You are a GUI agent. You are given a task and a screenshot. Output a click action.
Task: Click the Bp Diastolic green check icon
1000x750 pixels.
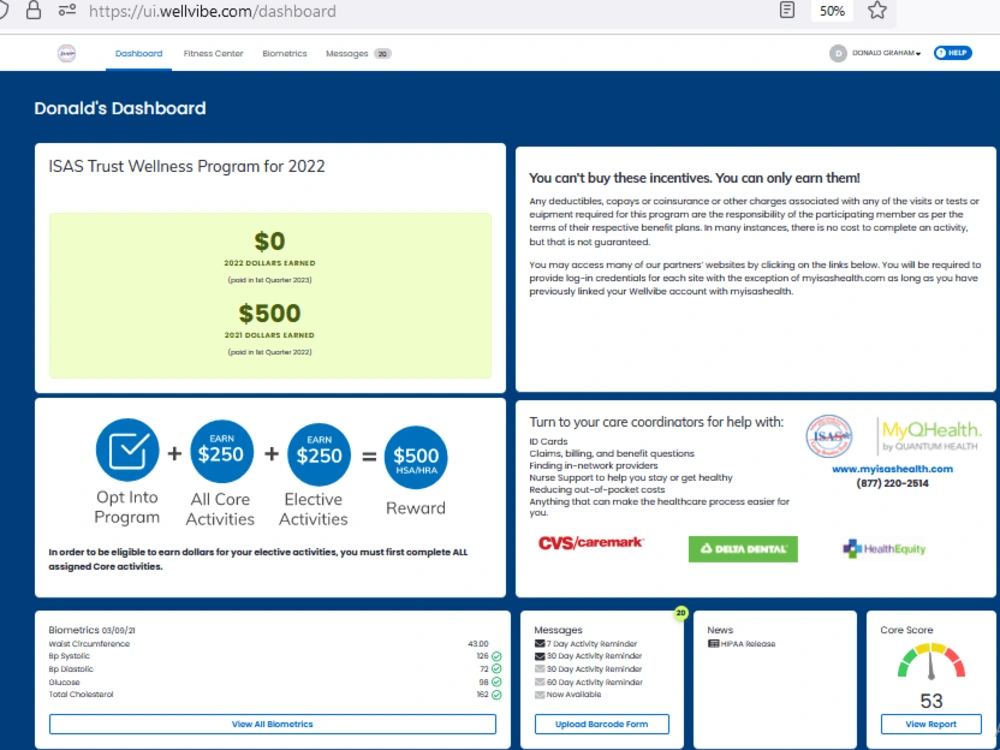496,669
